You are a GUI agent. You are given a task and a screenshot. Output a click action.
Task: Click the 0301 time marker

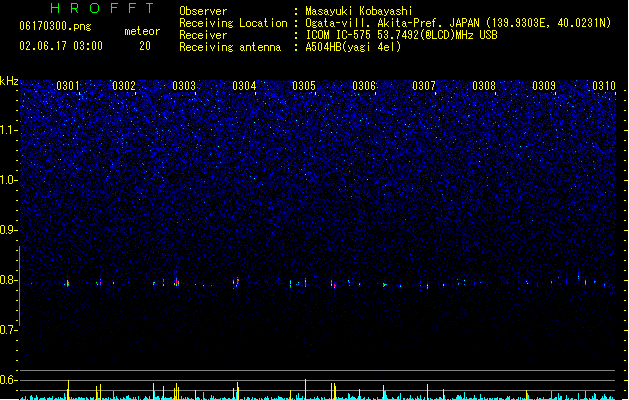pos(68,86)
